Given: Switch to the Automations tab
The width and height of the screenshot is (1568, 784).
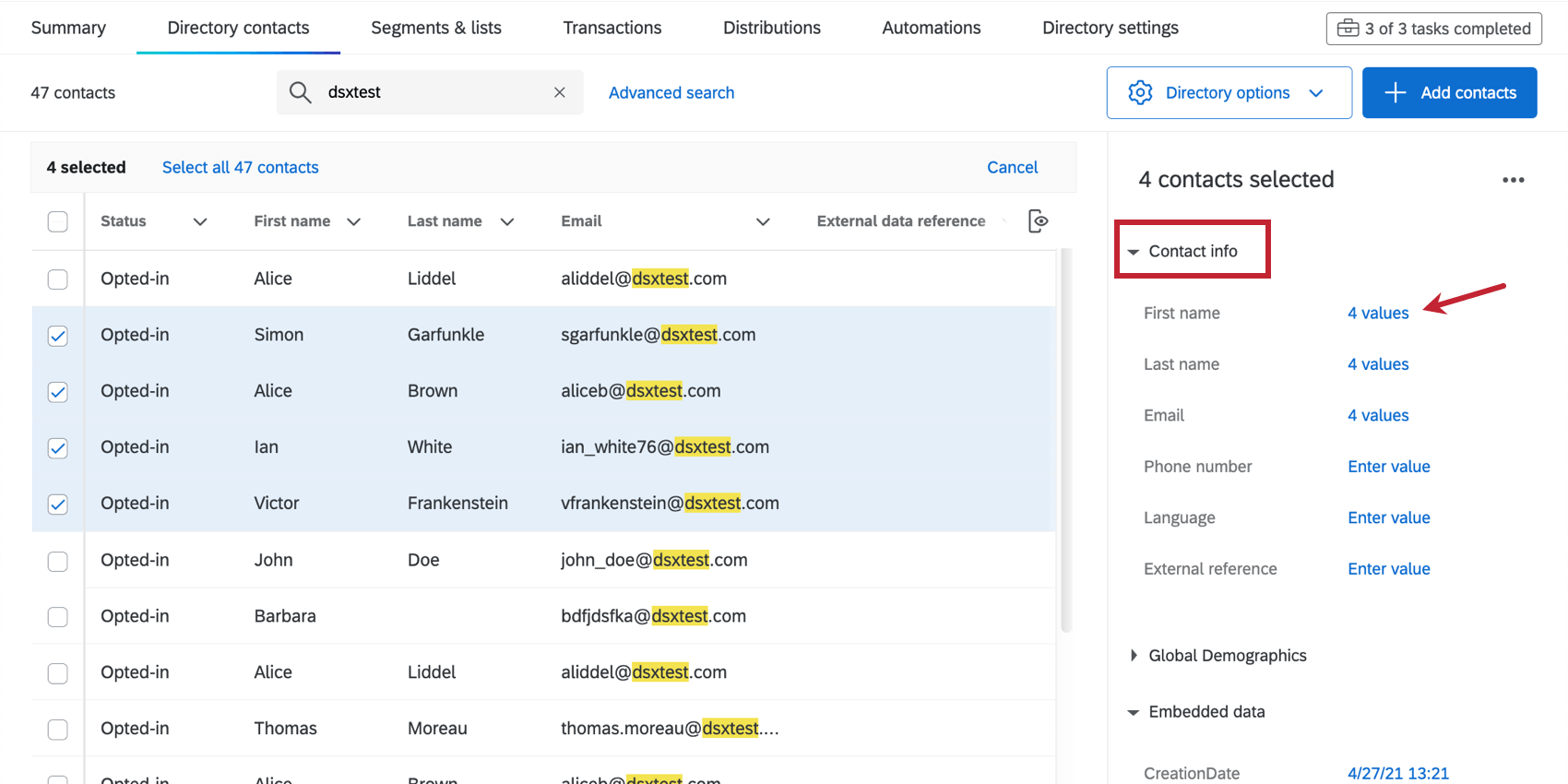Looking at the screenshot, I should [932, 28].
